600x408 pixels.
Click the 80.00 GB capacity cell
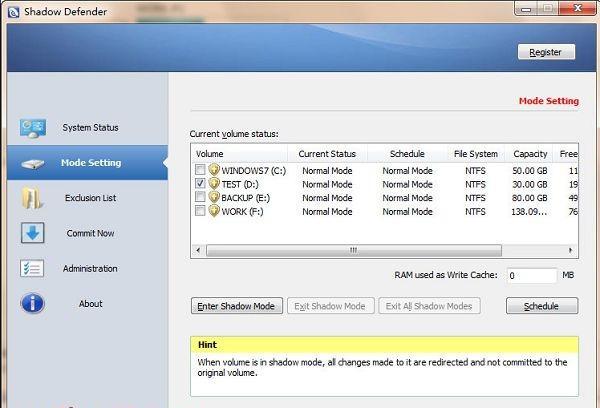(x=530, y=198)
